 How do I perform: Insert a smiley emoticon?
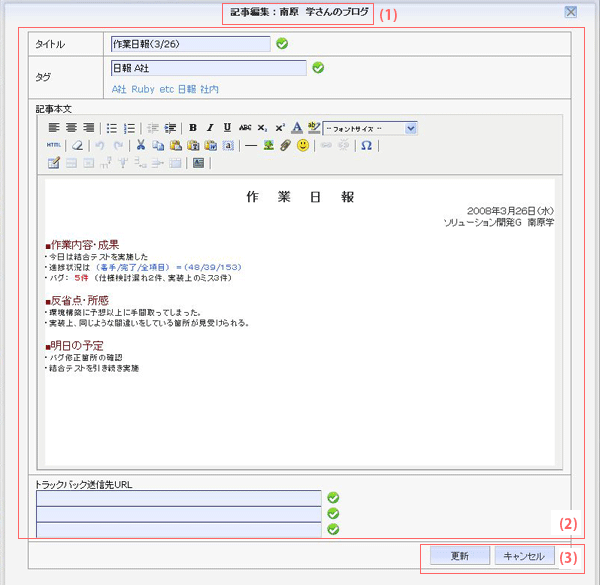303,145
